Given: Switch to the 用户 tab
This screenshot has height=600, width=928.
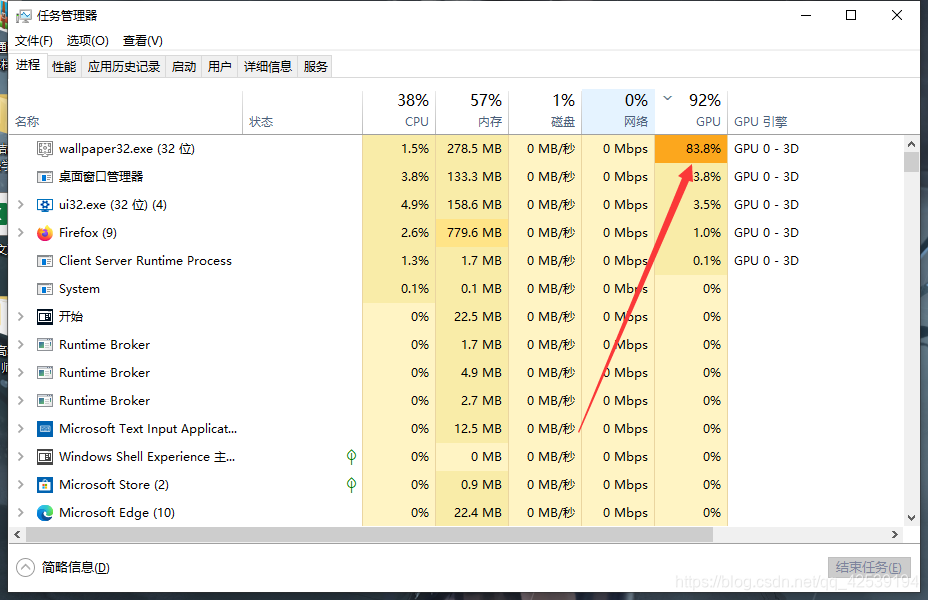Looking at the screenshot, I should [x=220, y=67].
